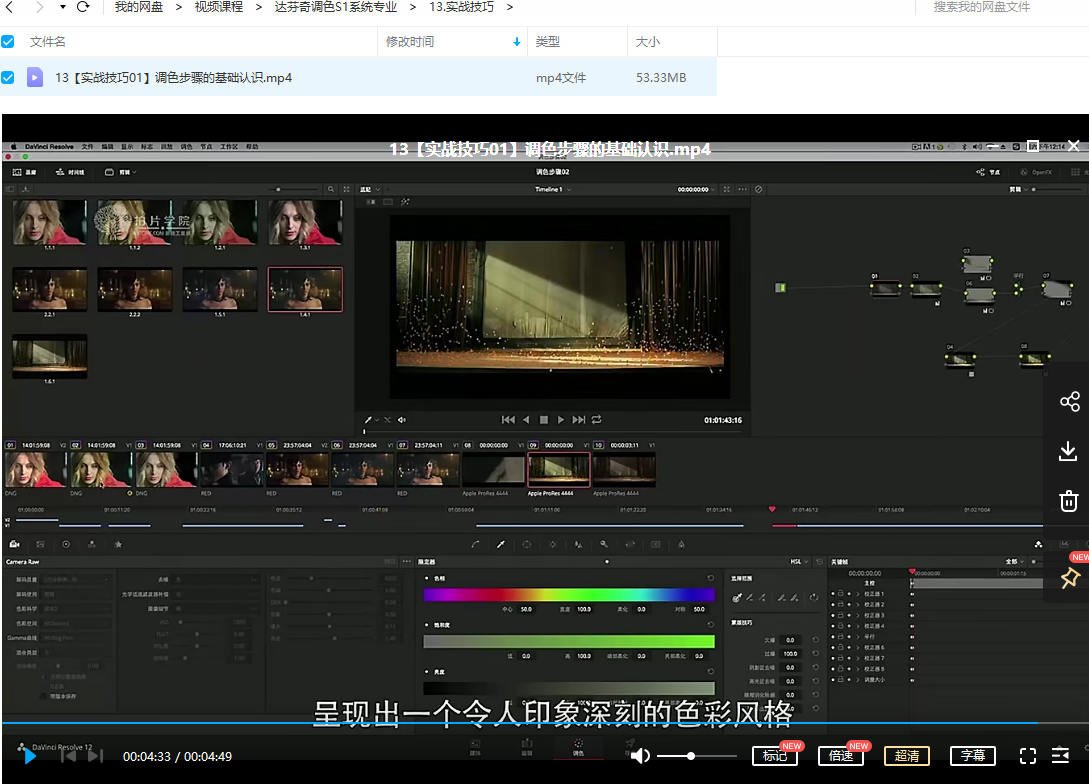Toggle subtitles with the 字幕 button
This screenshot has width=1089, height=784.
(972, 756)
